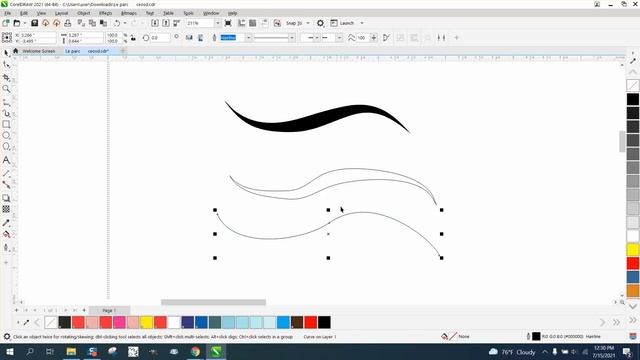Select the Freehand curve tool

point(6,102)
